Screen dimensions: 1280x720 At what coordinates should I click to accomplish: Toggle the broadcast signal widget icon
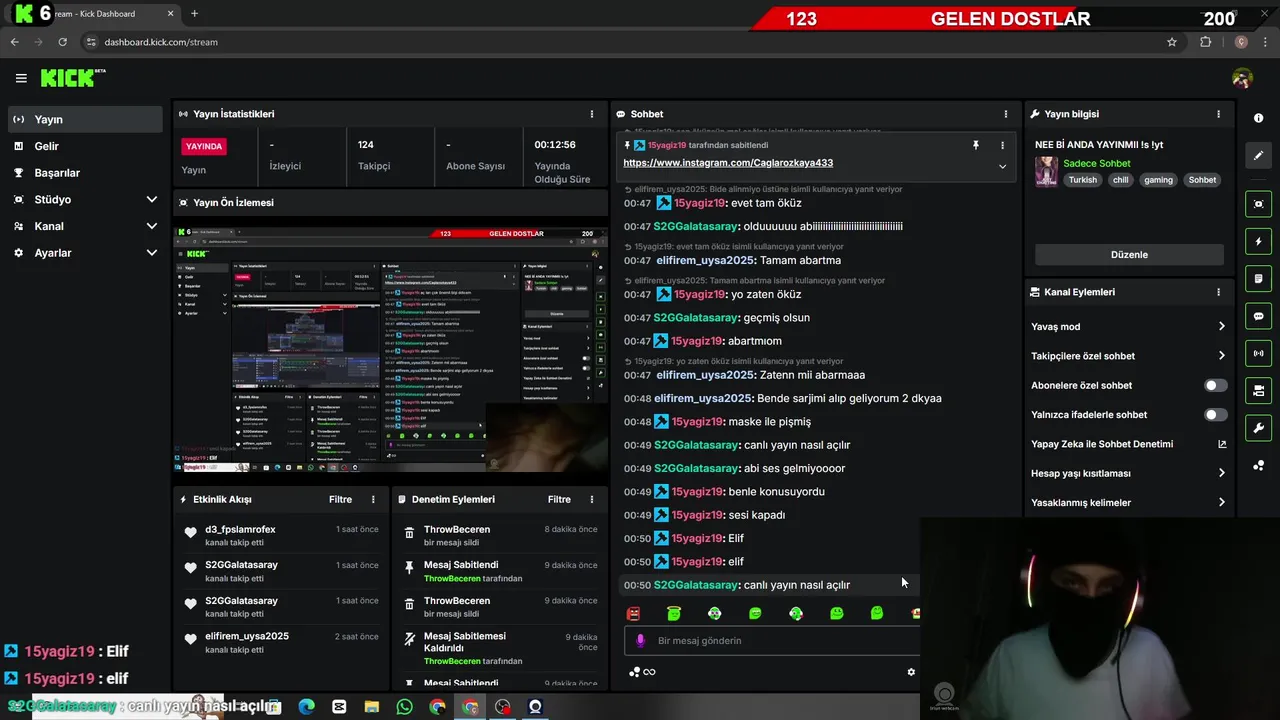(1258, 353)
